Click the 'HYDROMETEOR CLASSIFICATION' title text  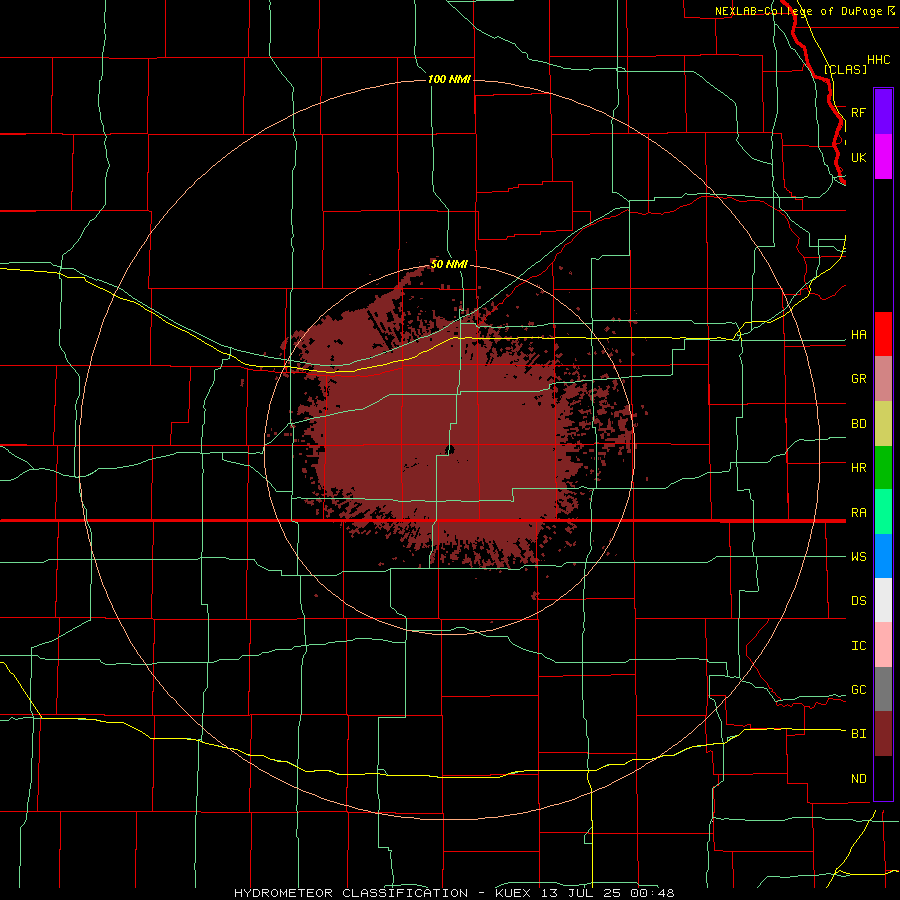351,893
